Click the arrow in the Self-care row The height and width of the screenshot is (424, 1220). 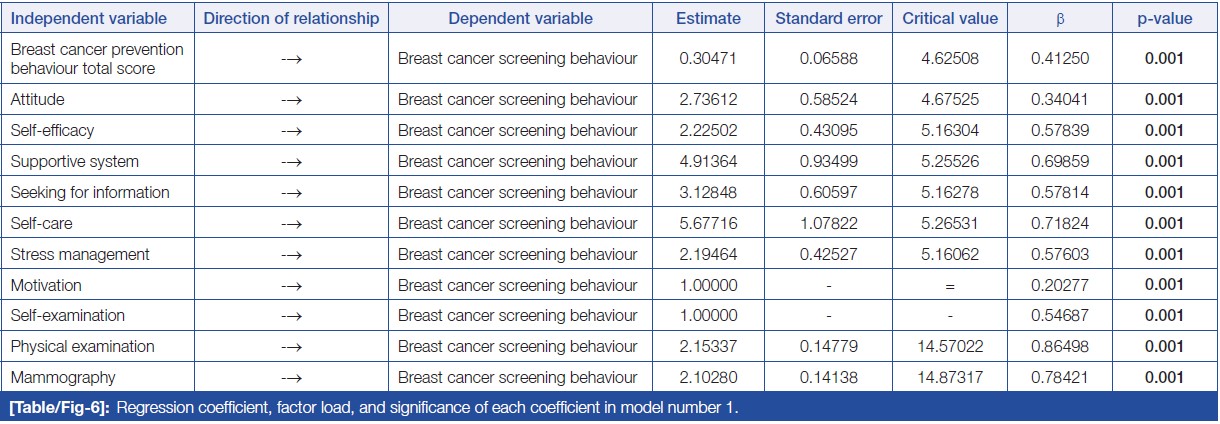point(291,223)
